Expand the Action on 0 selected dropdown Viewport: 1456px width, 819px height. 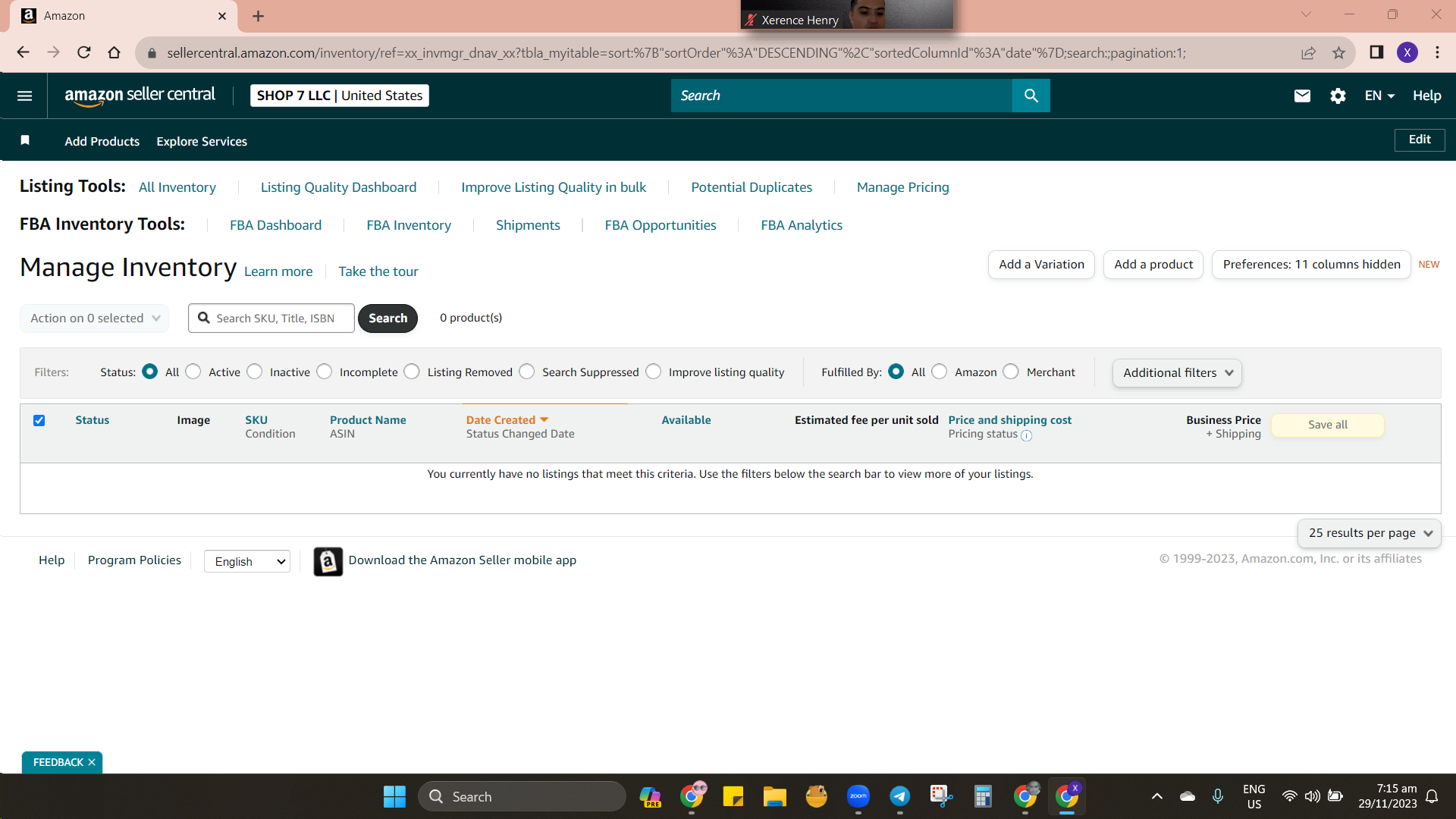click(x=95, y=318)
